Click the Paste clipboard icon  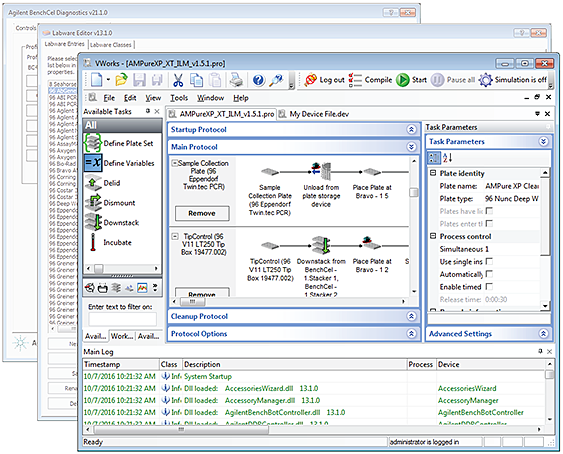(215, 80)
